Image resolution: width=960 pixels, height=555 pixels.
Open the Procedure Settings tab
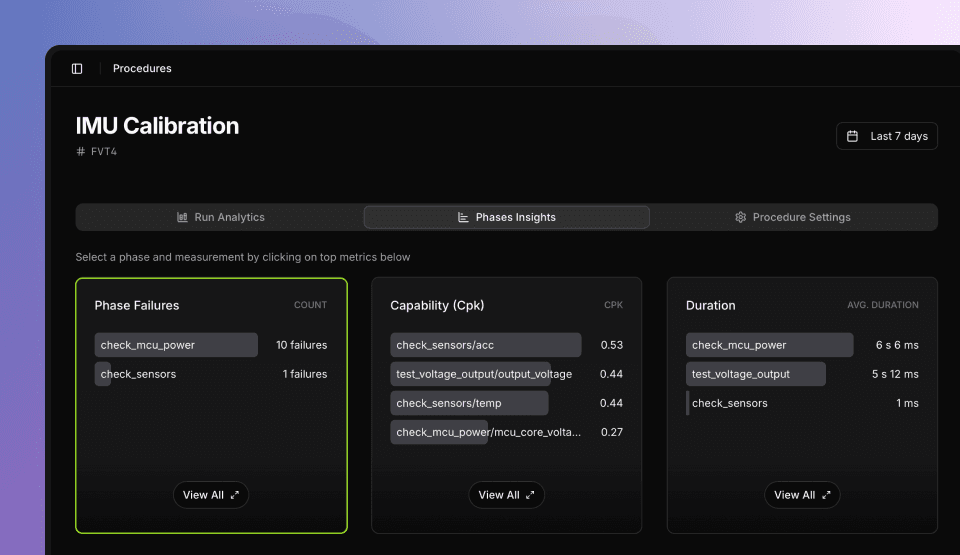[x=793, y=217]
